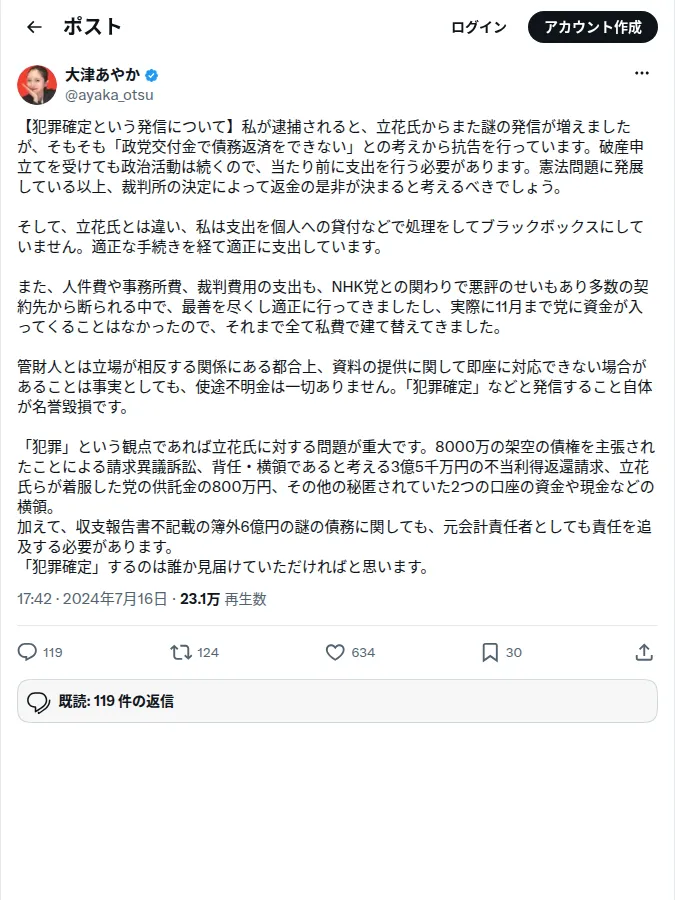This screenshot has height=900, width=675.
Task: Click the ポスト page heading
Action: click(92, 27)
